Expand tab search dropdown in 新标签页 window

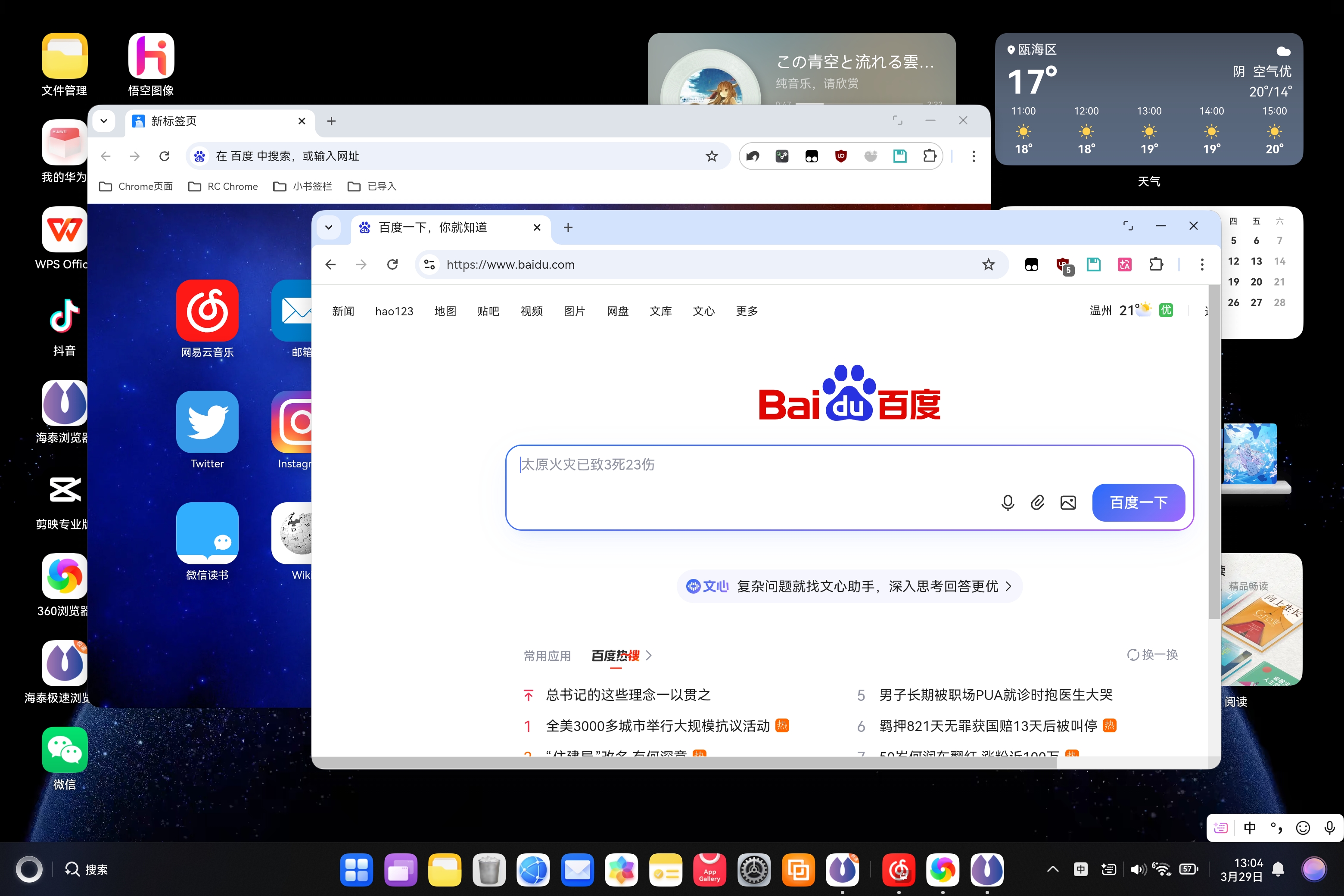[103, 121]
